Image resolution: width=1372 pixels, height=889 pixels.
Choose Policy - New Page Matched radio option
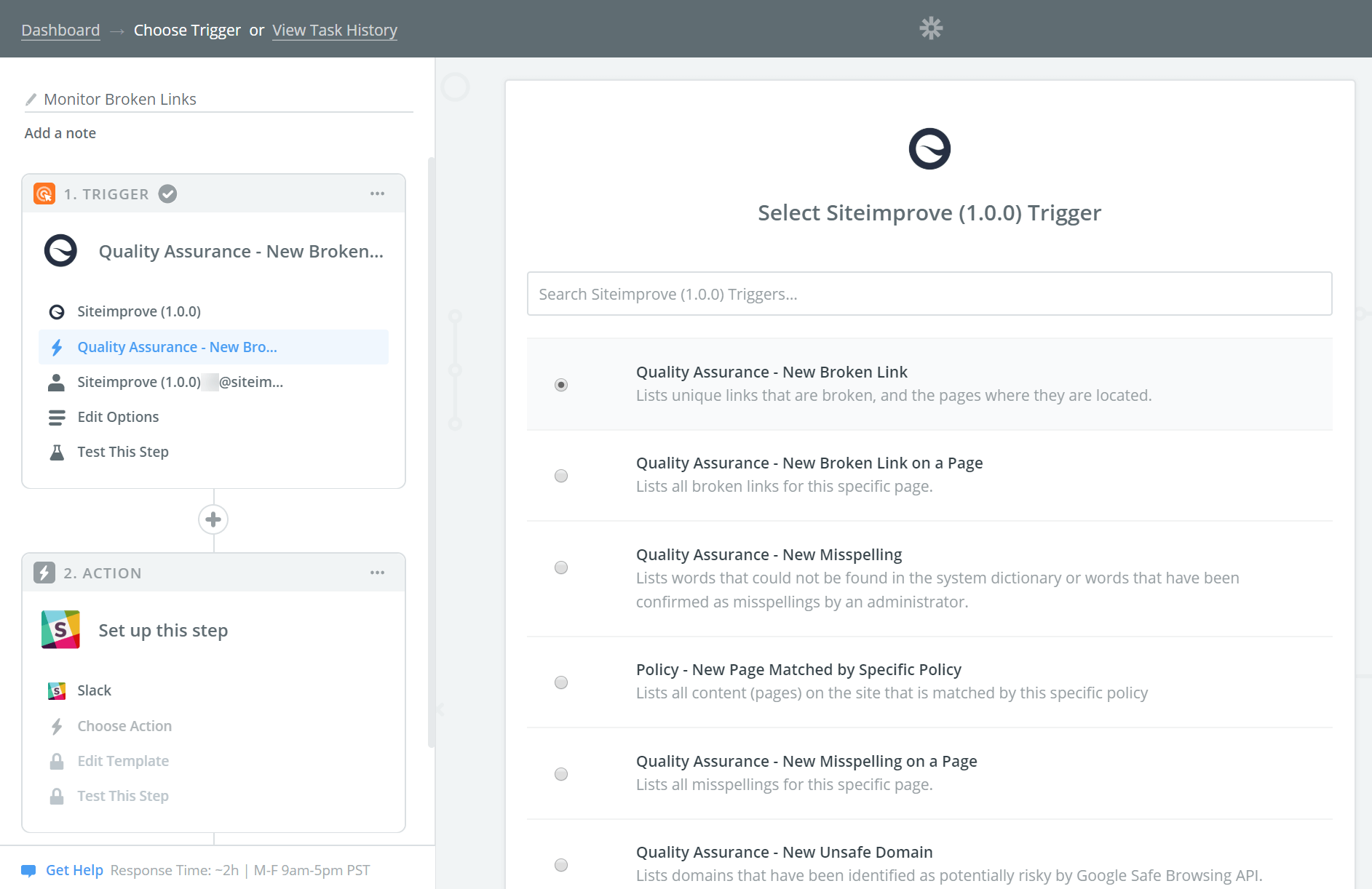coord(561,682)
